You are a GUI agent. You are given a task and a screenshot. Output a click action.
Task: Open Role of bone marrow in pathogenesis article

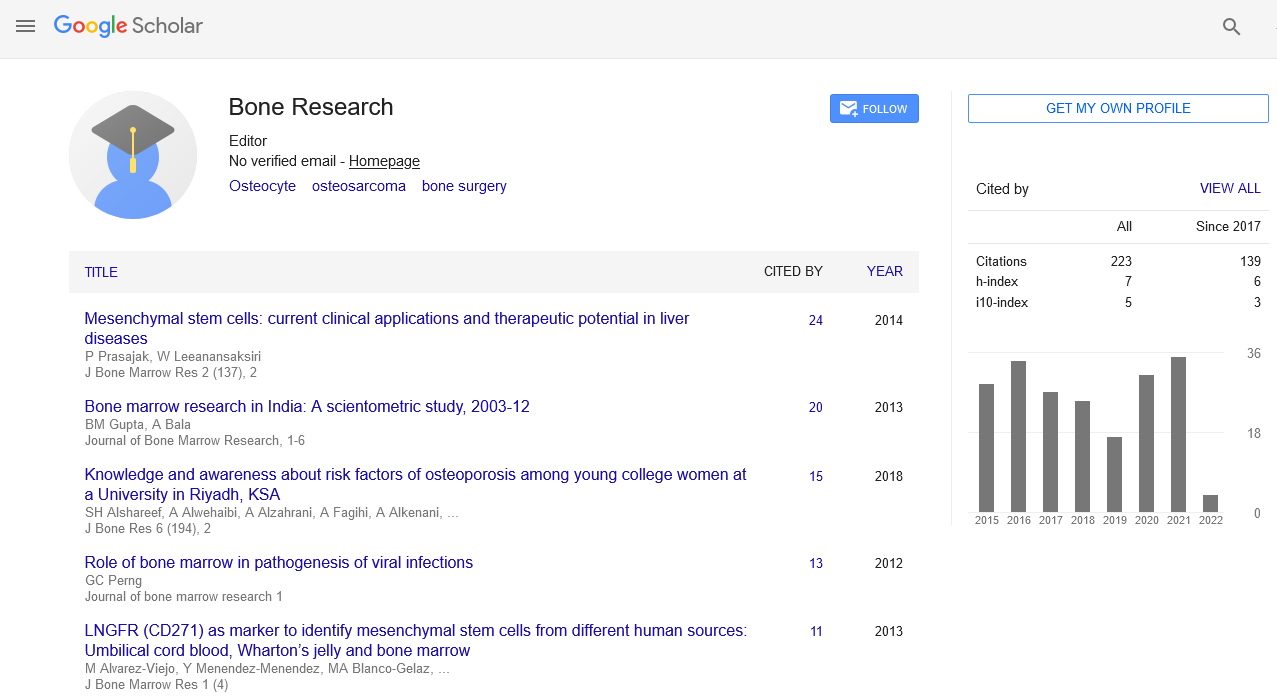[278, 563]
